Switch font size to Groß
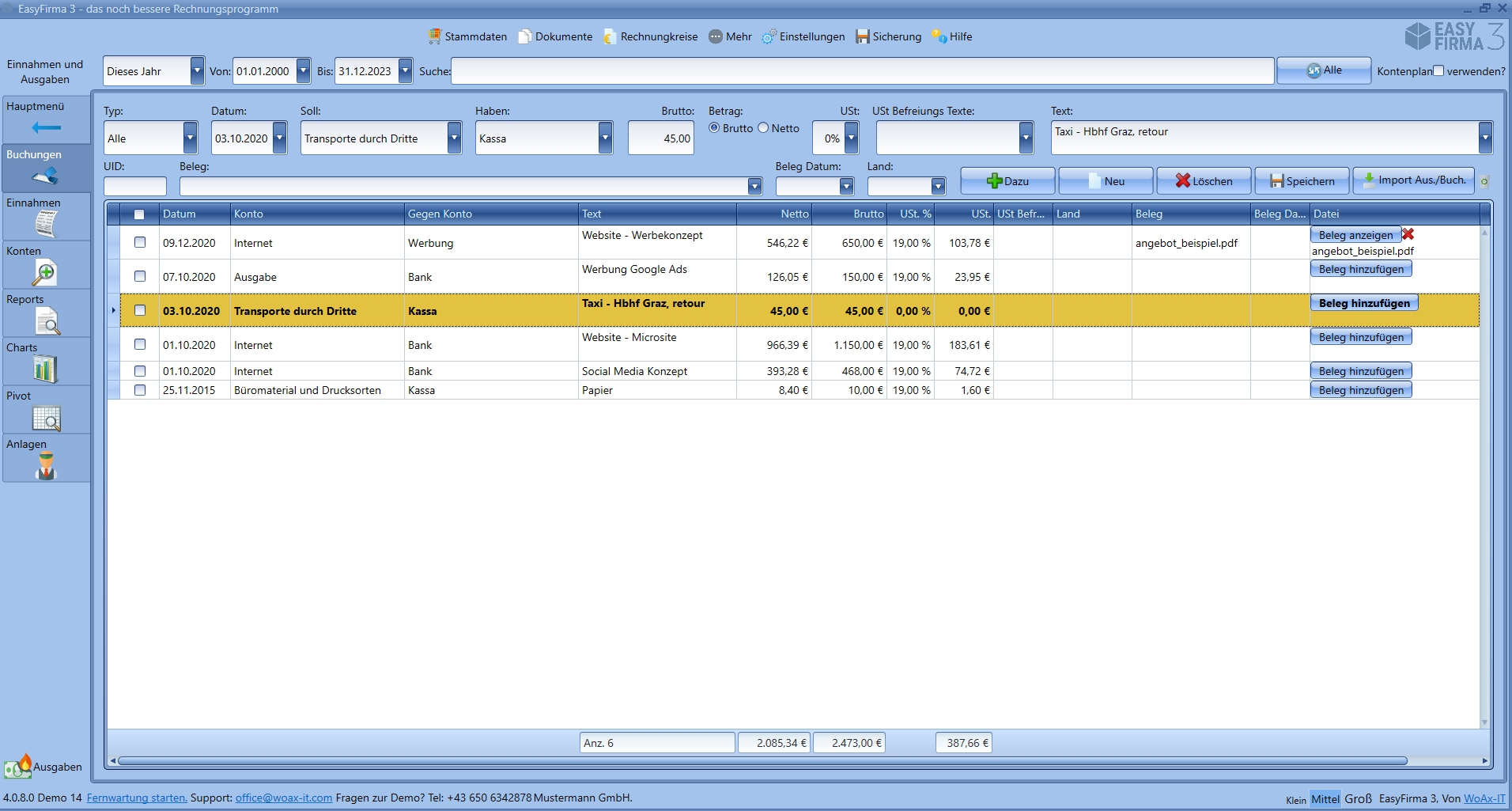The width and height of the screenshot is (1512, 811). [x=1359, y=798]
